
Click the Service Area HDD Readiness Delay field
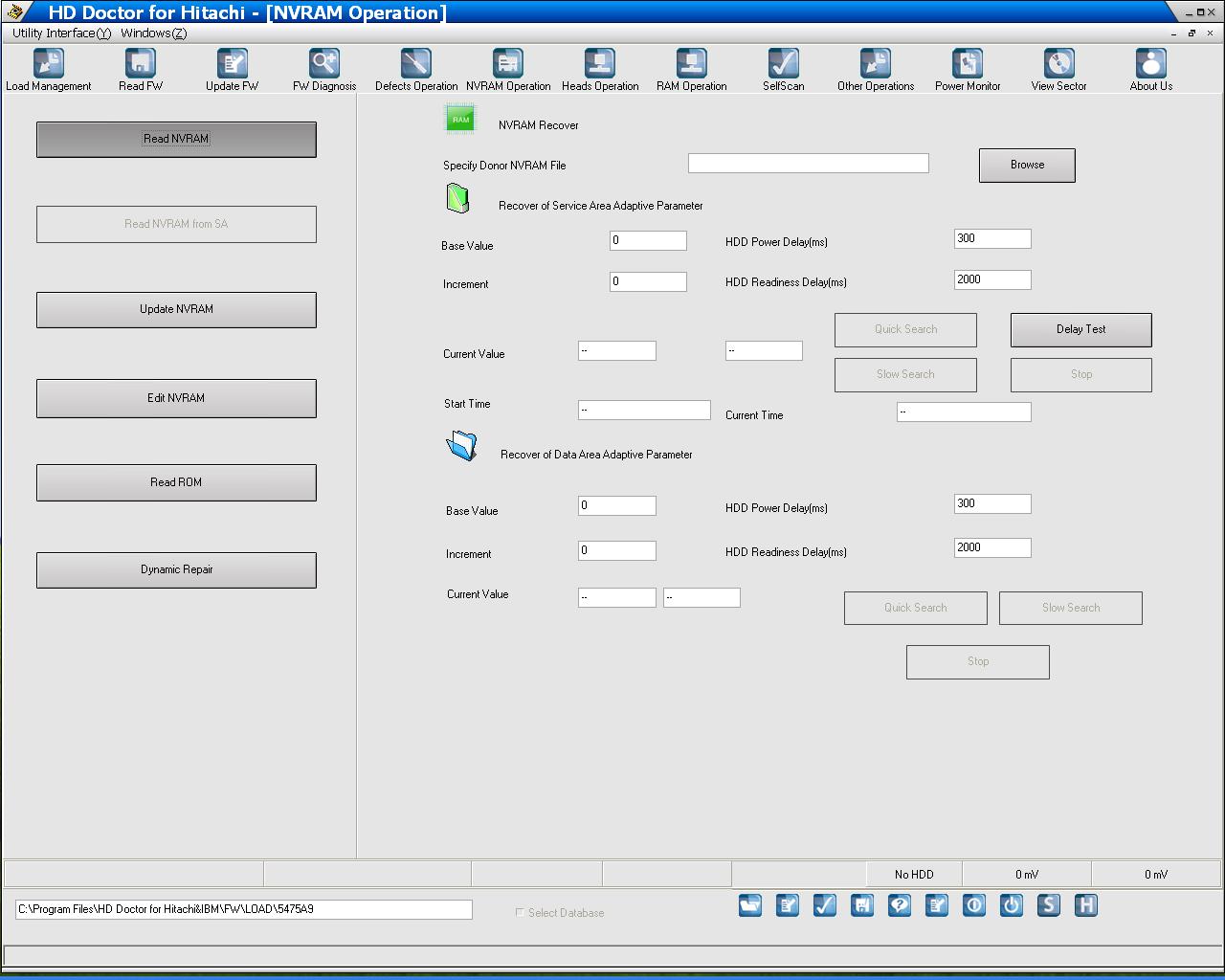pyautogui.click(x=992, y=279)
